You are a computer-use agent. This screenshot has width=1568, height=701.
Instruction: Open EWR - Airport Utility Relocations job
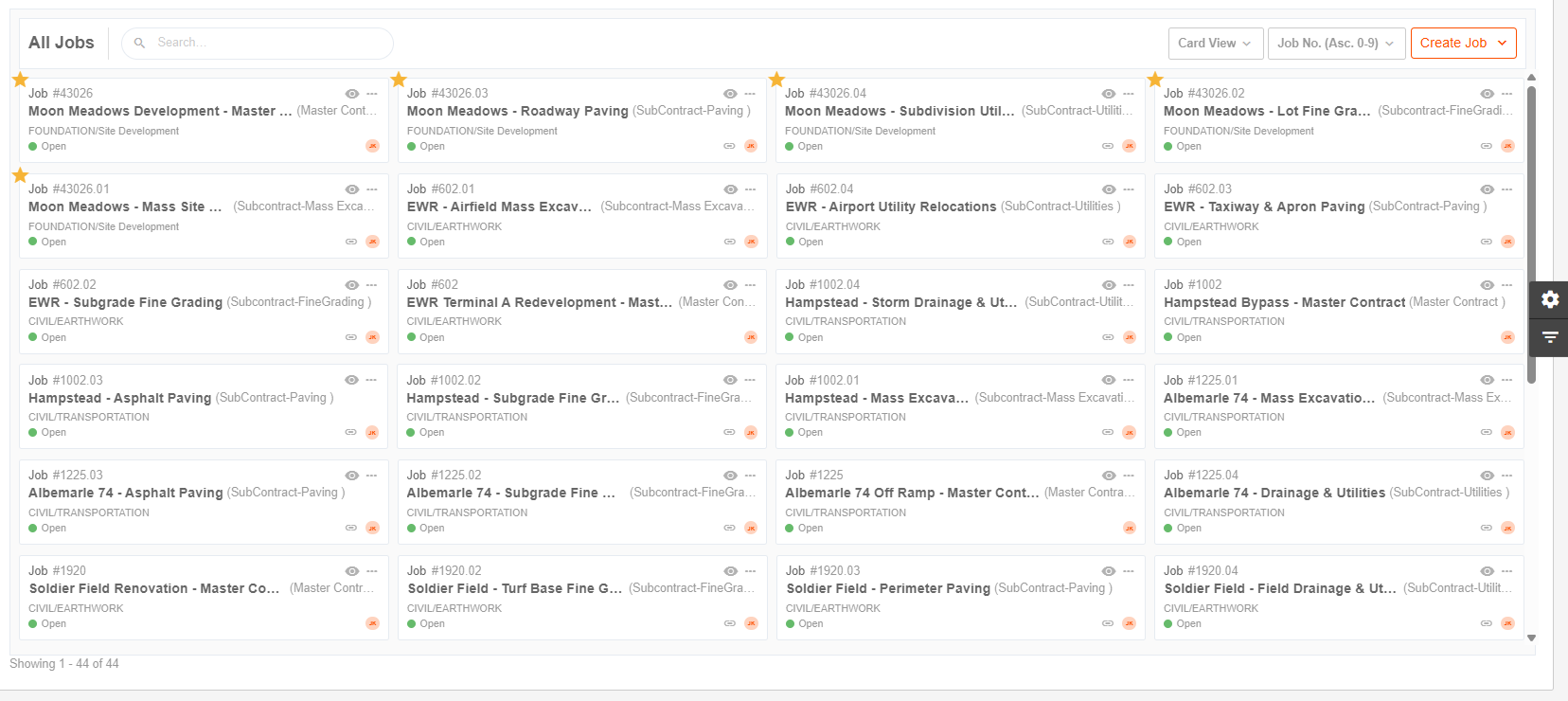[x=891, y=207]
